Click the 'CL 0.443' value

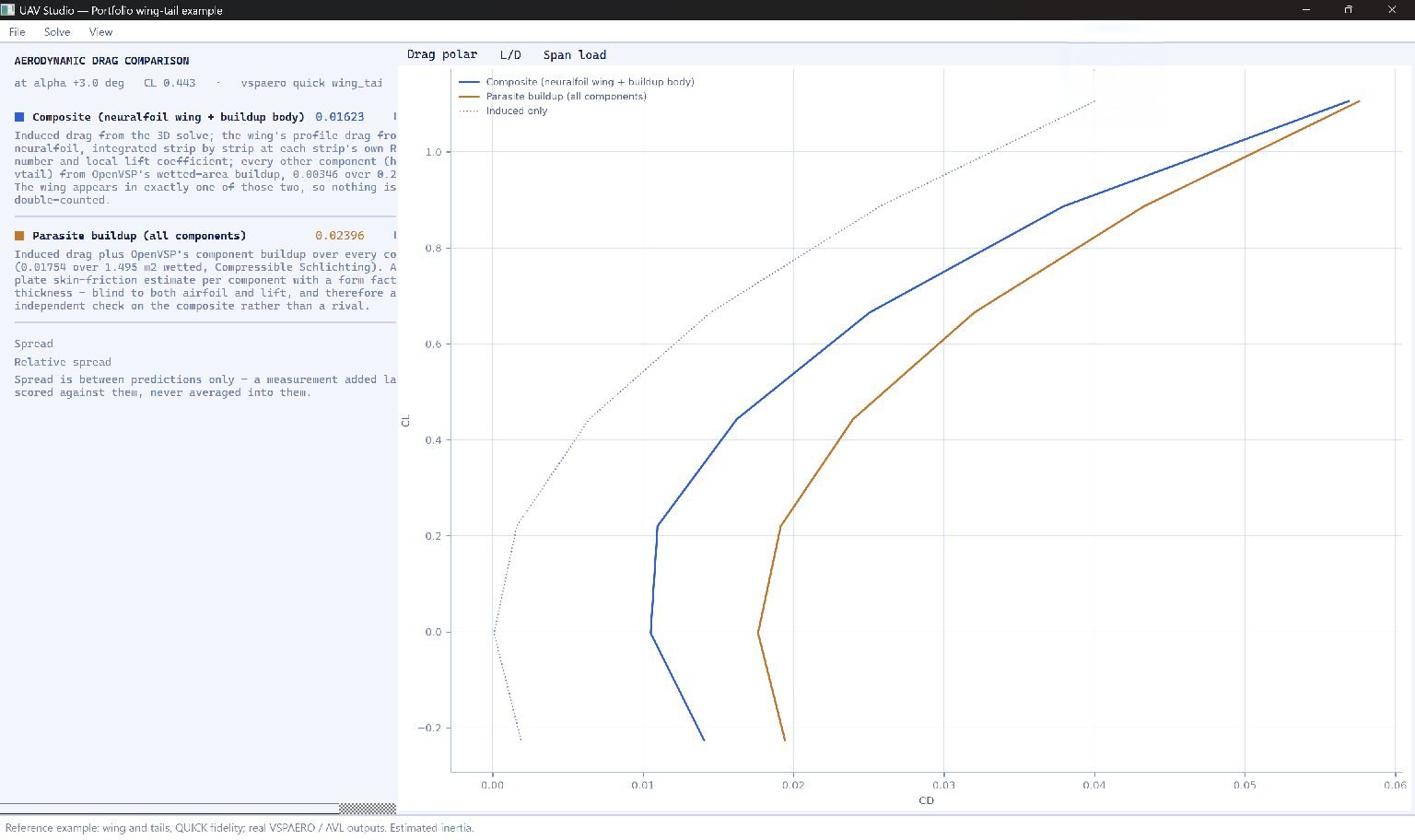(x=170, y=83)
